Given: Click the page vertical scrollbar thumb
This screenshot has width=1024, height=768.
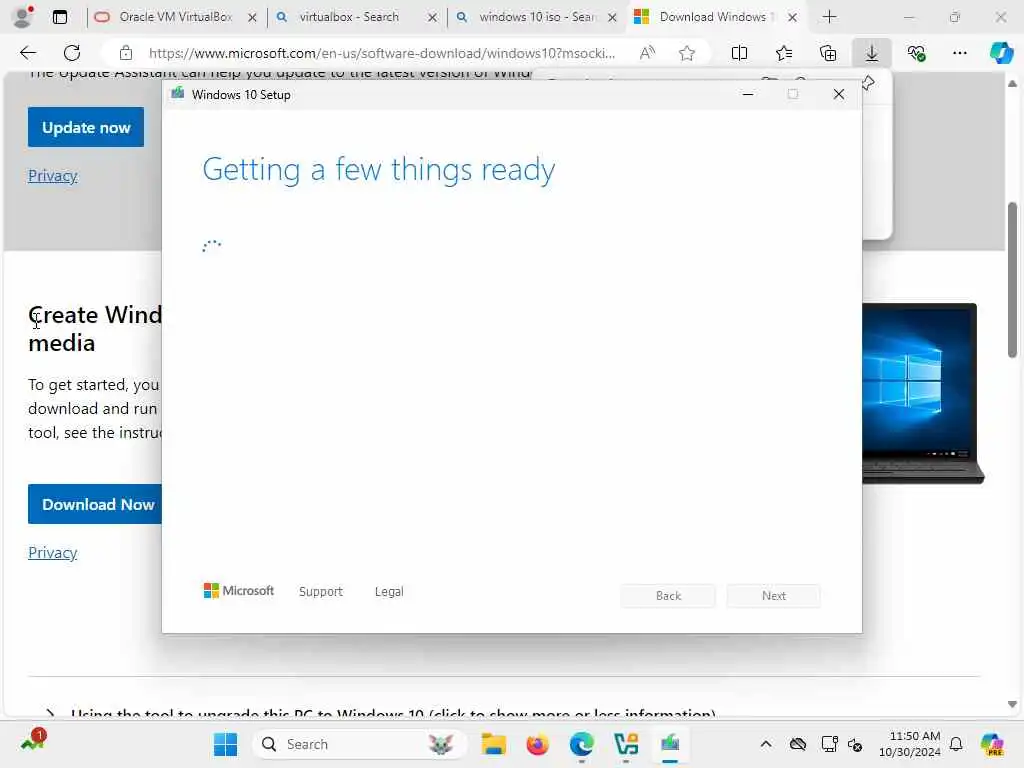Looking at the screenshot, I should pos(1012,280).
